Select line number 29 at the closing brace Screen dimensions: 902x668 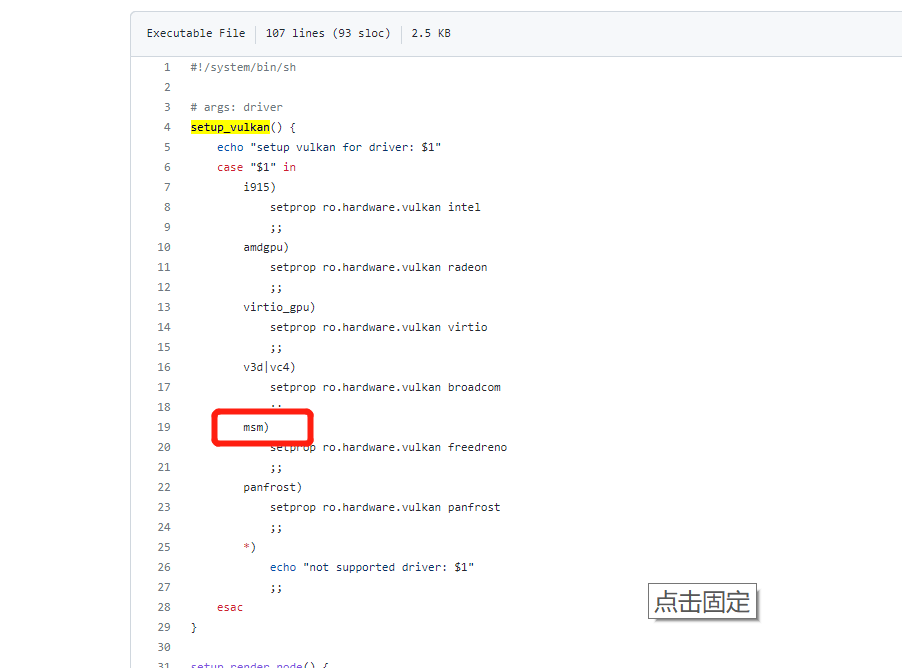coord(164,627)
